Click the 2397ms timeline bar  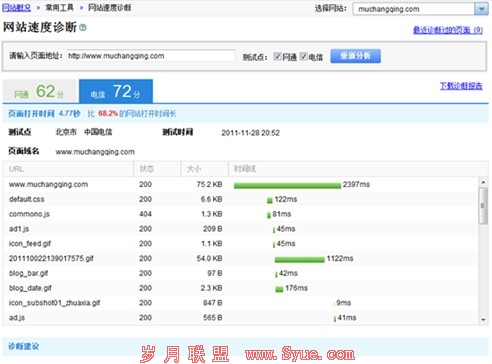[287, 186]
